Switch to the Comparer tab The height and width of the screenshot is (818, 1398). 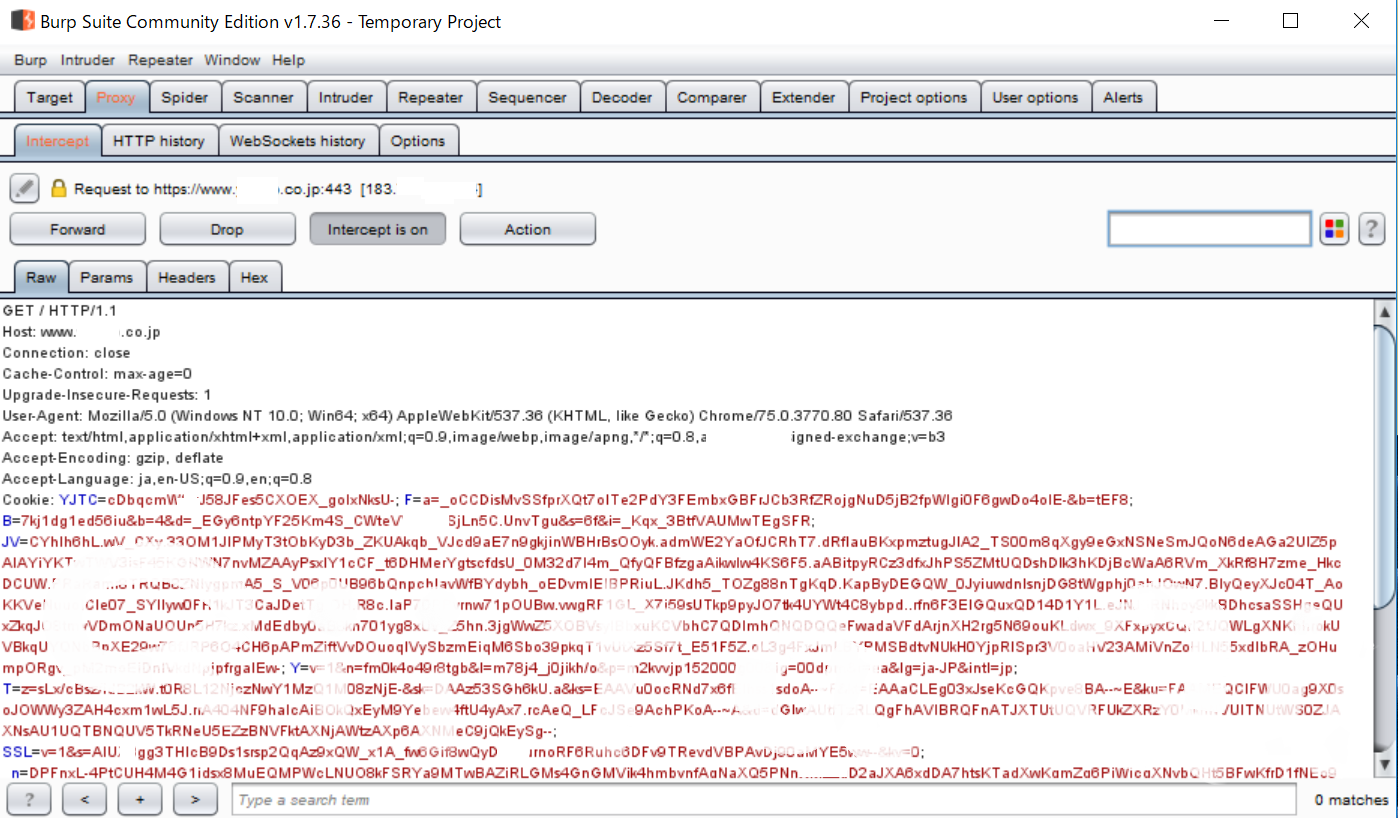click(x=712, y=97)
